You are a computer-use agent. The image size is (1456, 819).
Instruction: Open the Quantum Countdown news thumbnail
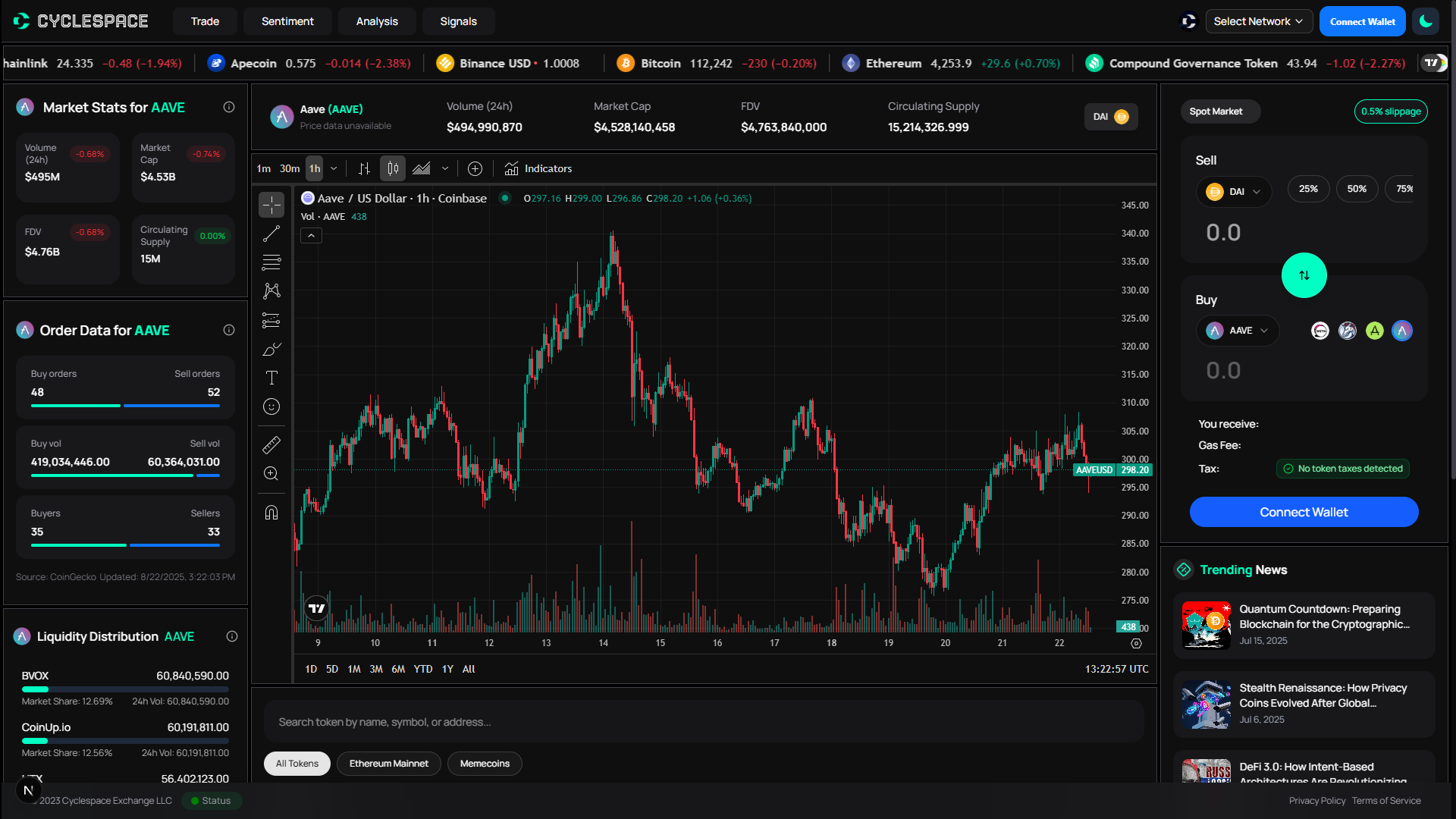[x=1207, y=626]
